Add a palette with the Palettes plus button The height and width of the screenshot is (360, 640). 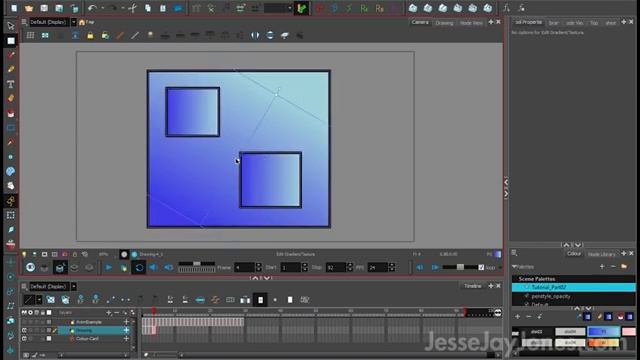coord(602,267)
